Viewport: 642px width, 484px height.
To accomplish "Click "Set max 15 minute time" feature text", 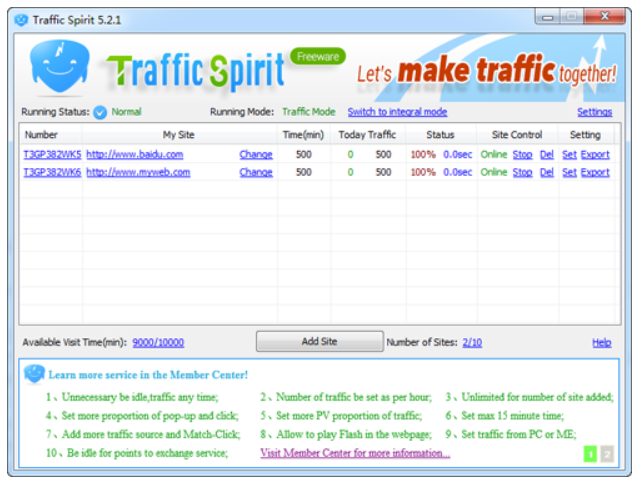I will point(512,416).
